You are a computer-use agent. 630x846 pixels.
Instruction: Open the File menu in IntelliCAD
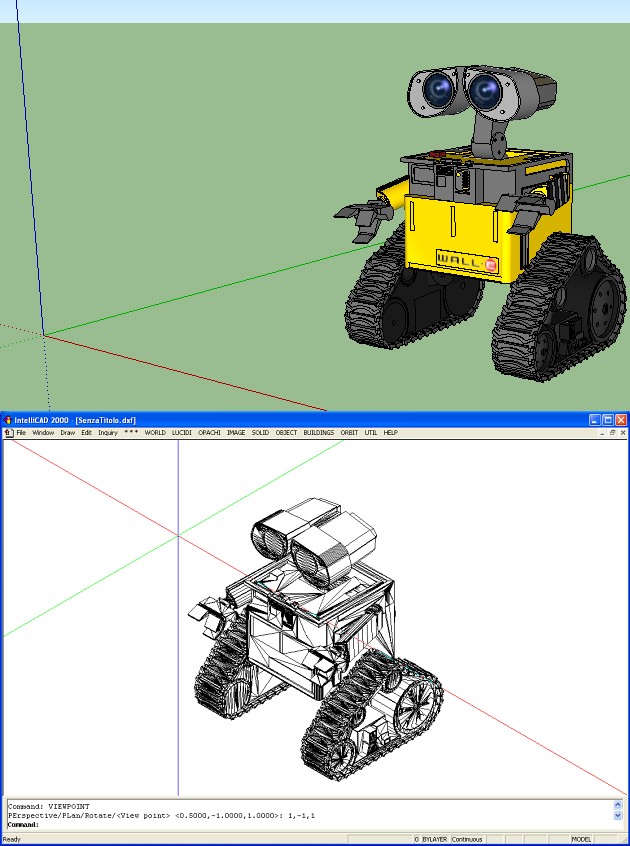21,433
